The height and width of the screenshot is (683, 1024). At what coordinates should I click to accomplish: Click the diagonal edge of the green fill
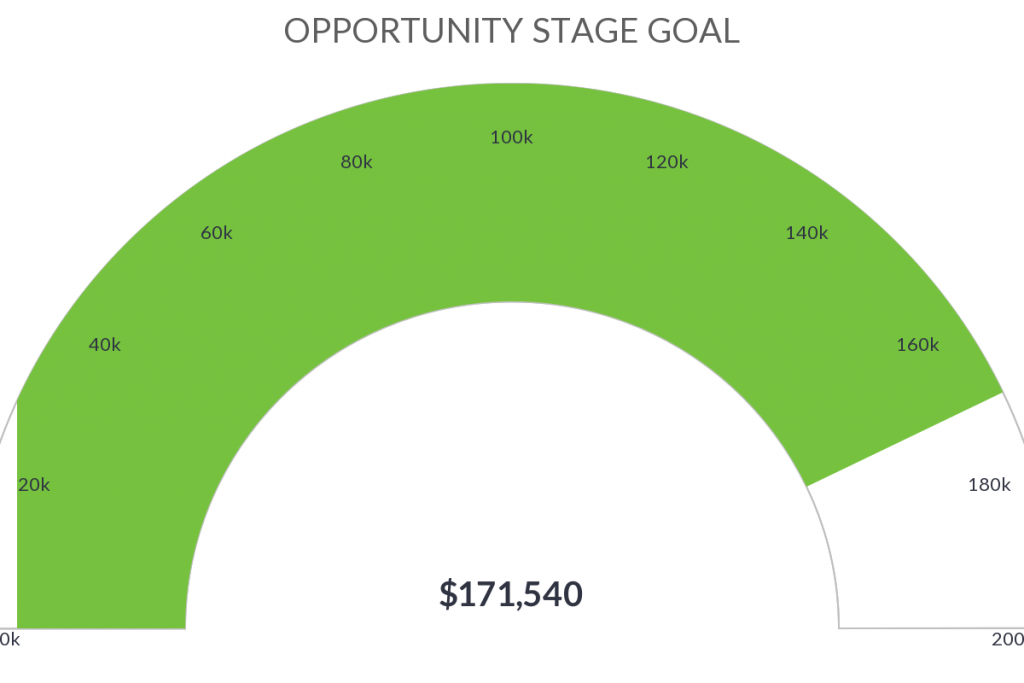point(904,439)
